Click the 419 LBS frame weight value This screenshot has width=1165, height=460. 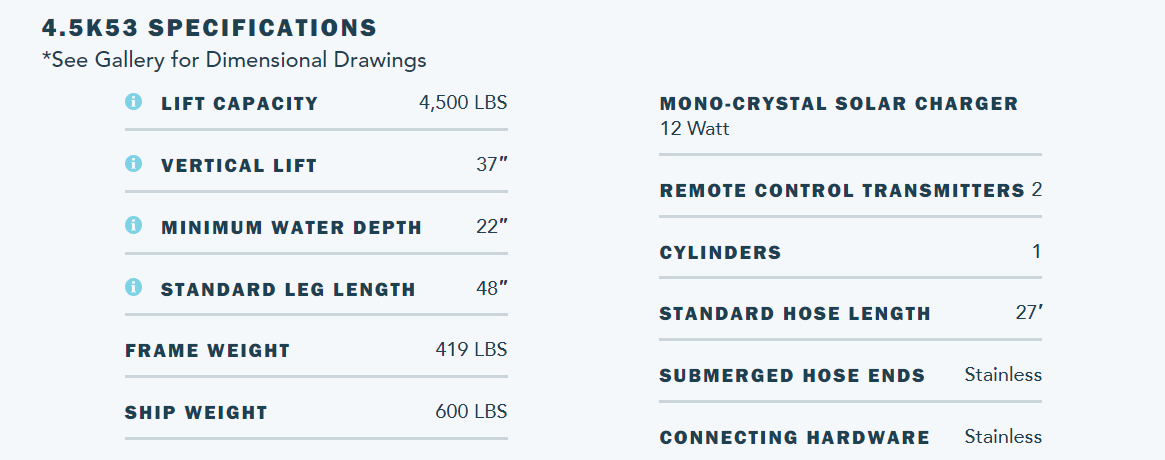pyautogui.click(x=471, y=350)
